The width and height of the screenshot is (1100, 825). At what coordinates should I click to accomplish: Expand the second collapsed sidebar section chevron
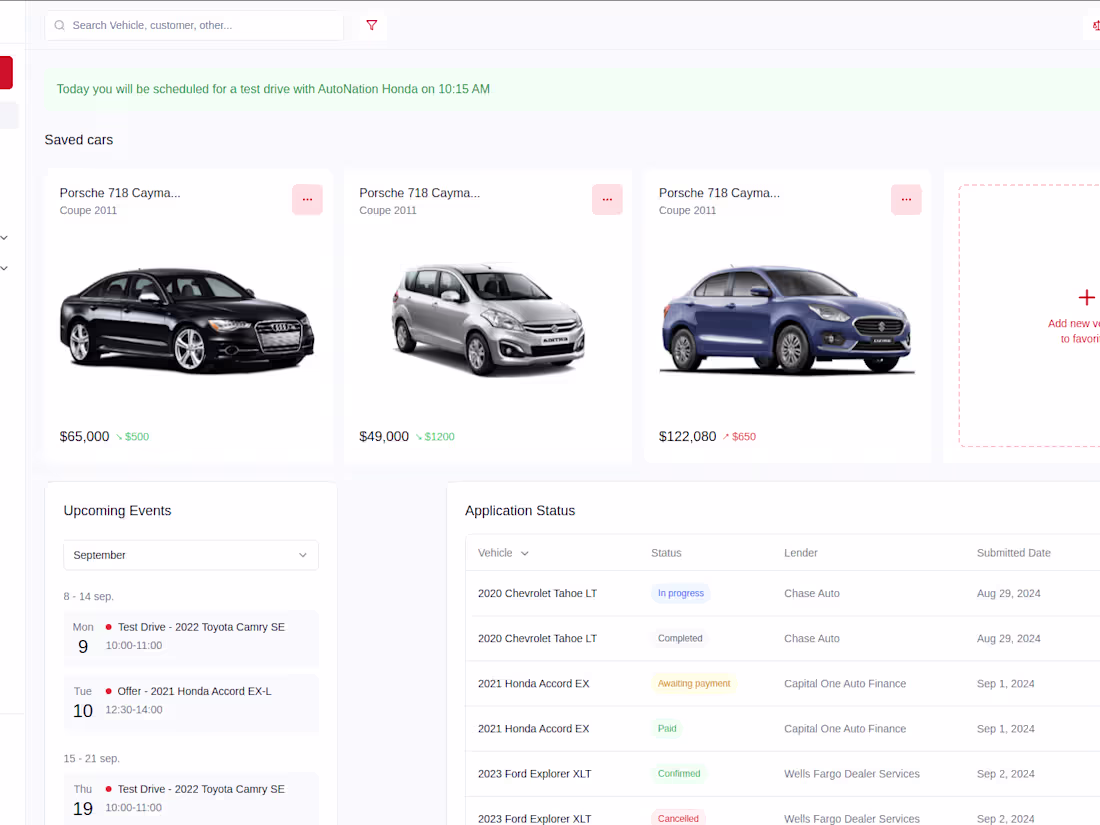coord(4,267)
